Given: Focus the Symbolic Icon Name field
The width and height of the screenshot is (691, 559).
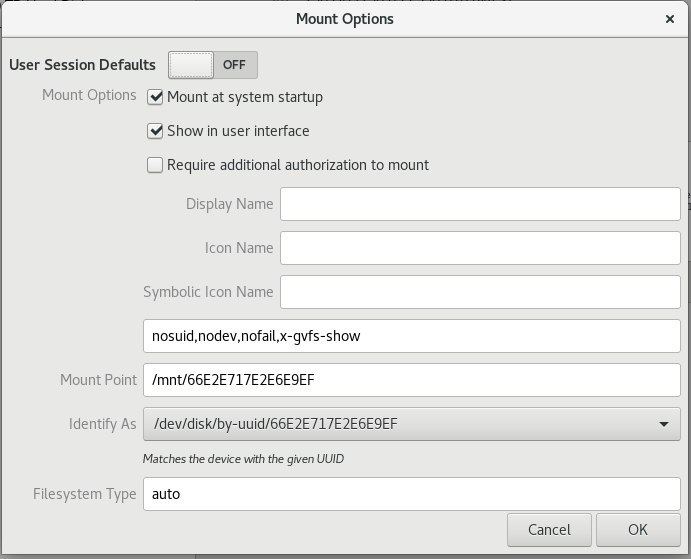Looking at the screenshot, I should [480, 292].
